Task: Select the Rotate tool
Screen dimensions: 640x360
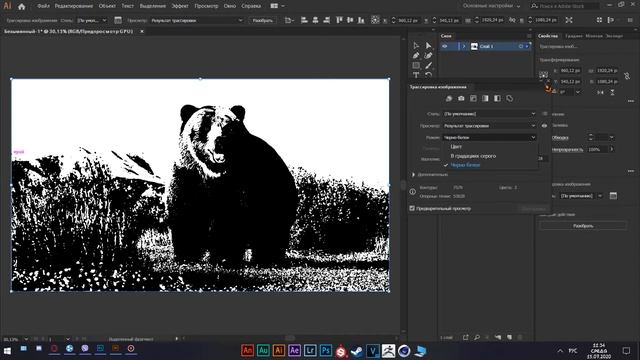Action: tap(428, 75)
